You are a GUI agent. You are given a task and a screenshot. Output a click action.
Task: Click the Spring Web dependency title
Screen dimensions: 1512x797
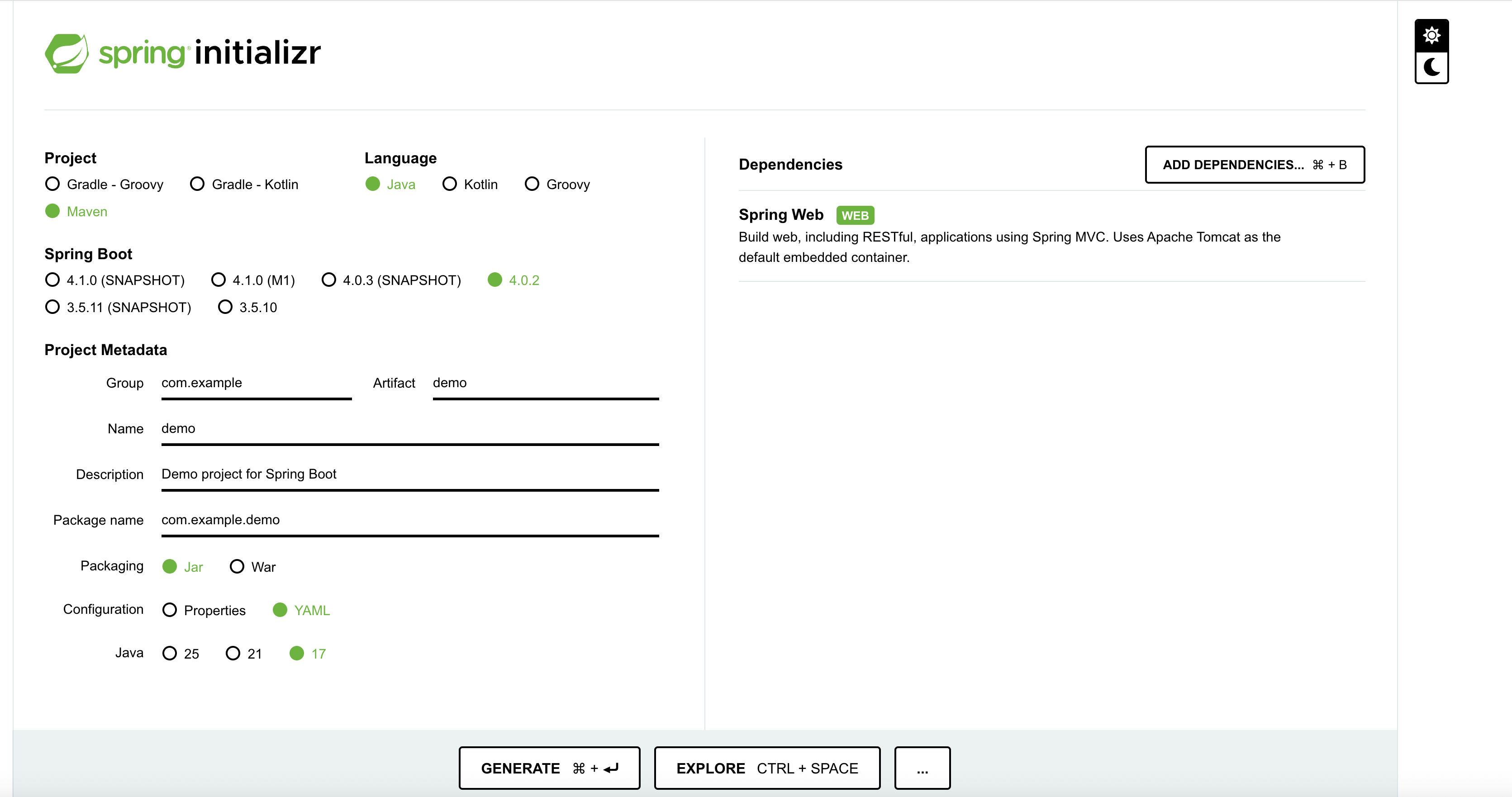click(780, 215)
